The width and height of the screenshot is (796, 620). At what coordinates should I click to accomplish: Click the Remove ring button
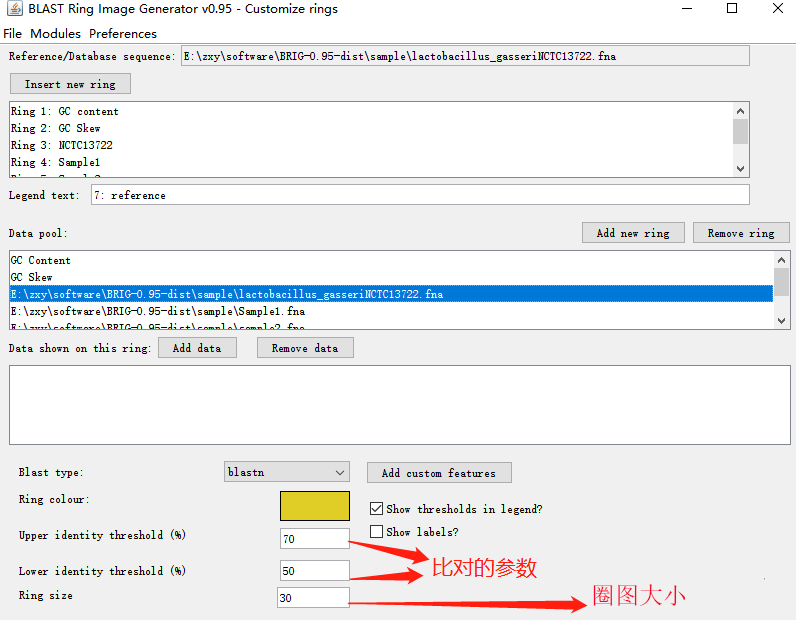[741, 233]
